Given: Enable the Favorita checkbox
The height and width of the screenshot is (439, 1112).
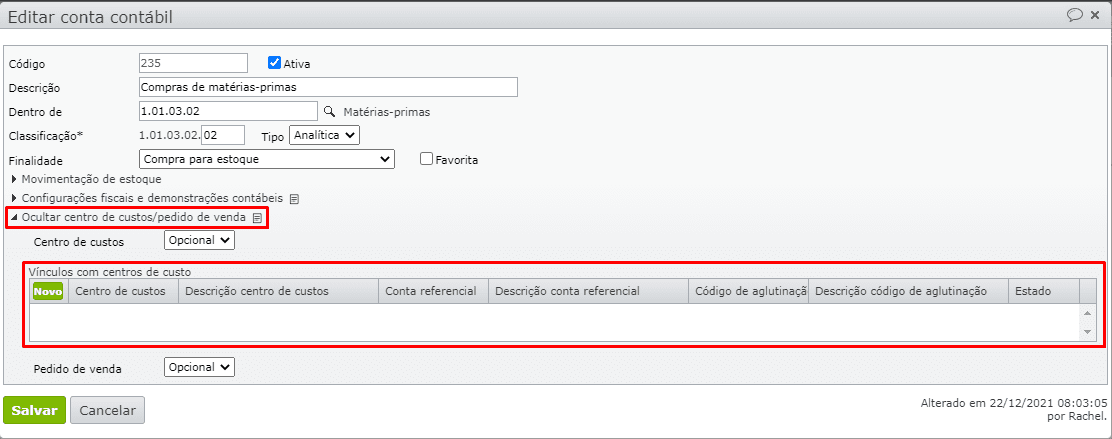Looking at the screenshot, I should tap(427, 159).
